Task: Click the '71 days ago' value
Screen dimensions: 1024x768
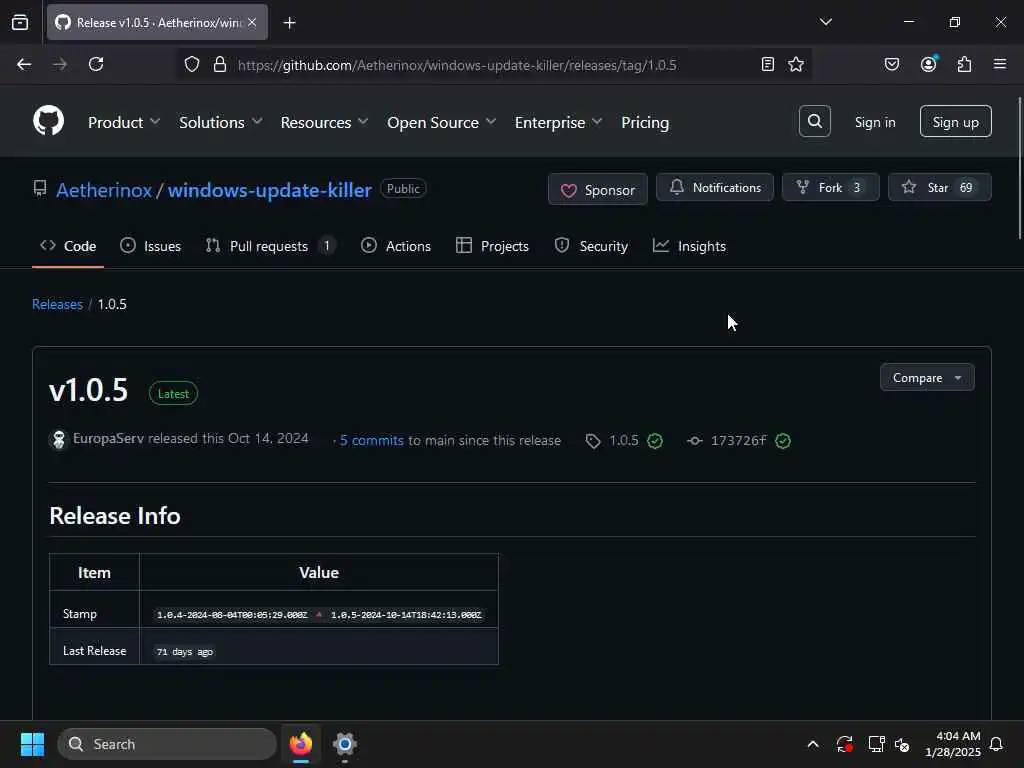Action: tap(185, 652)
